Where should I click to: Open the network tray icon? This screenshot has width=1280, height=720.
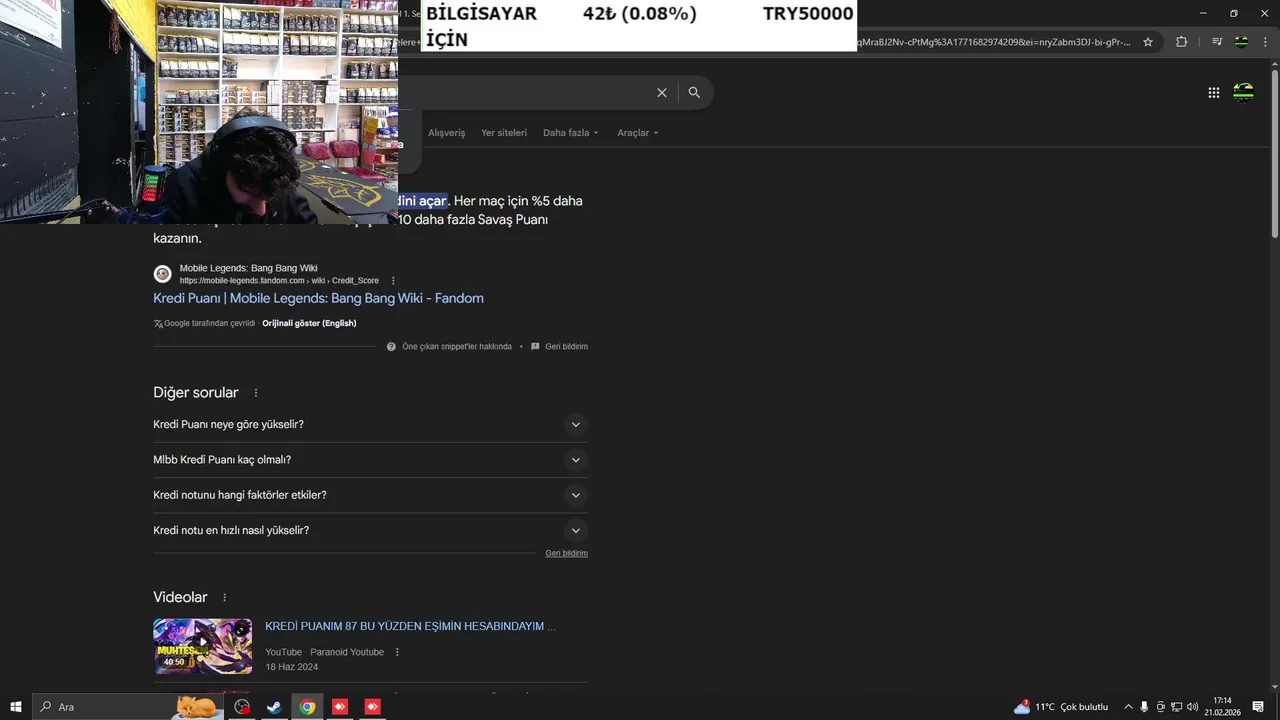coord(1176,707)
